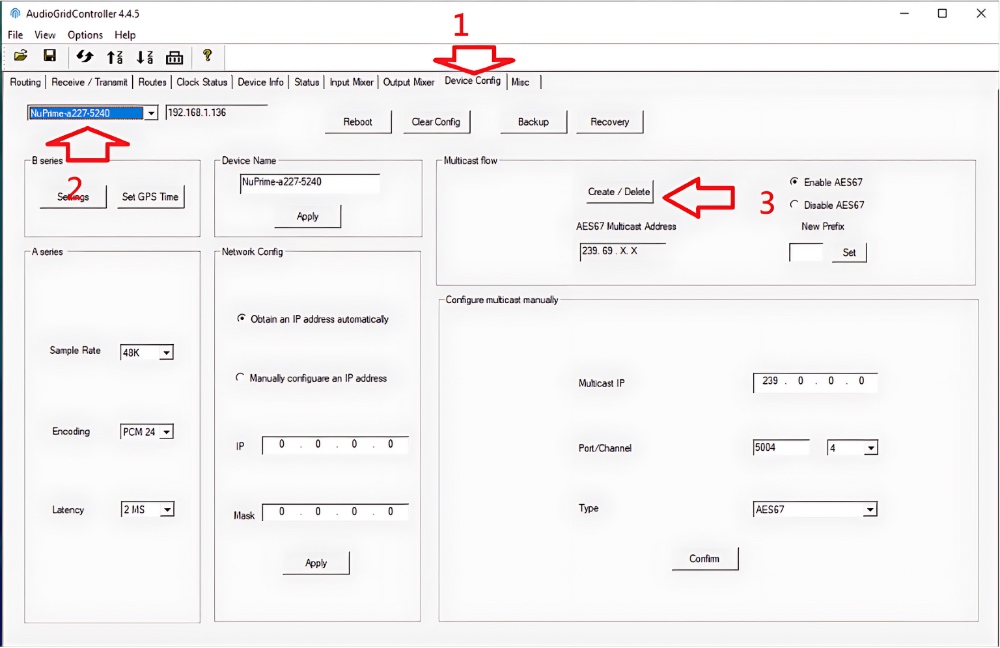
Task: Expand the multicast Type AES67 dropdown
Action: 869,510
